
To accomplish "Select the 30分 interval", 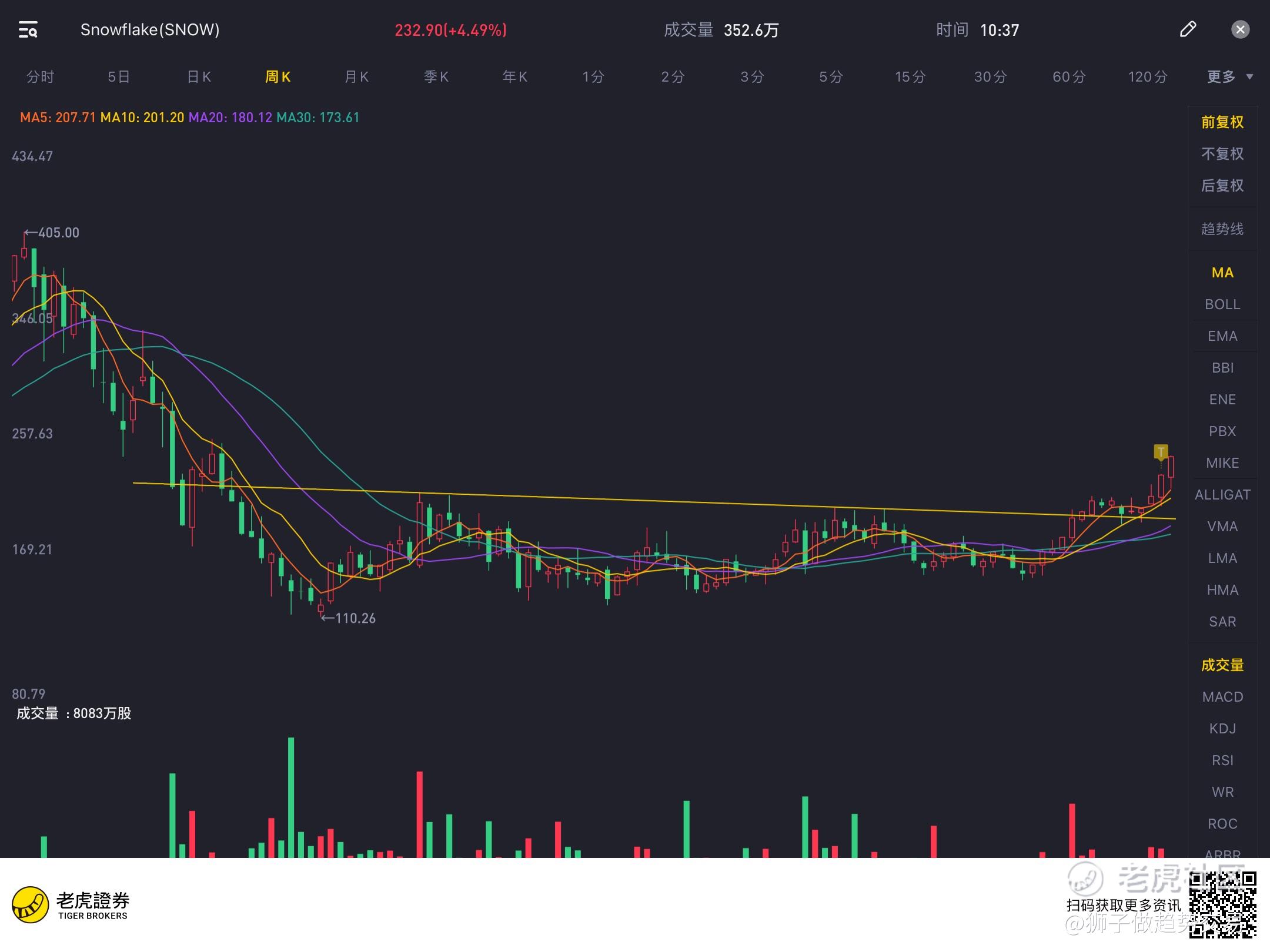I will coord(990,77).
